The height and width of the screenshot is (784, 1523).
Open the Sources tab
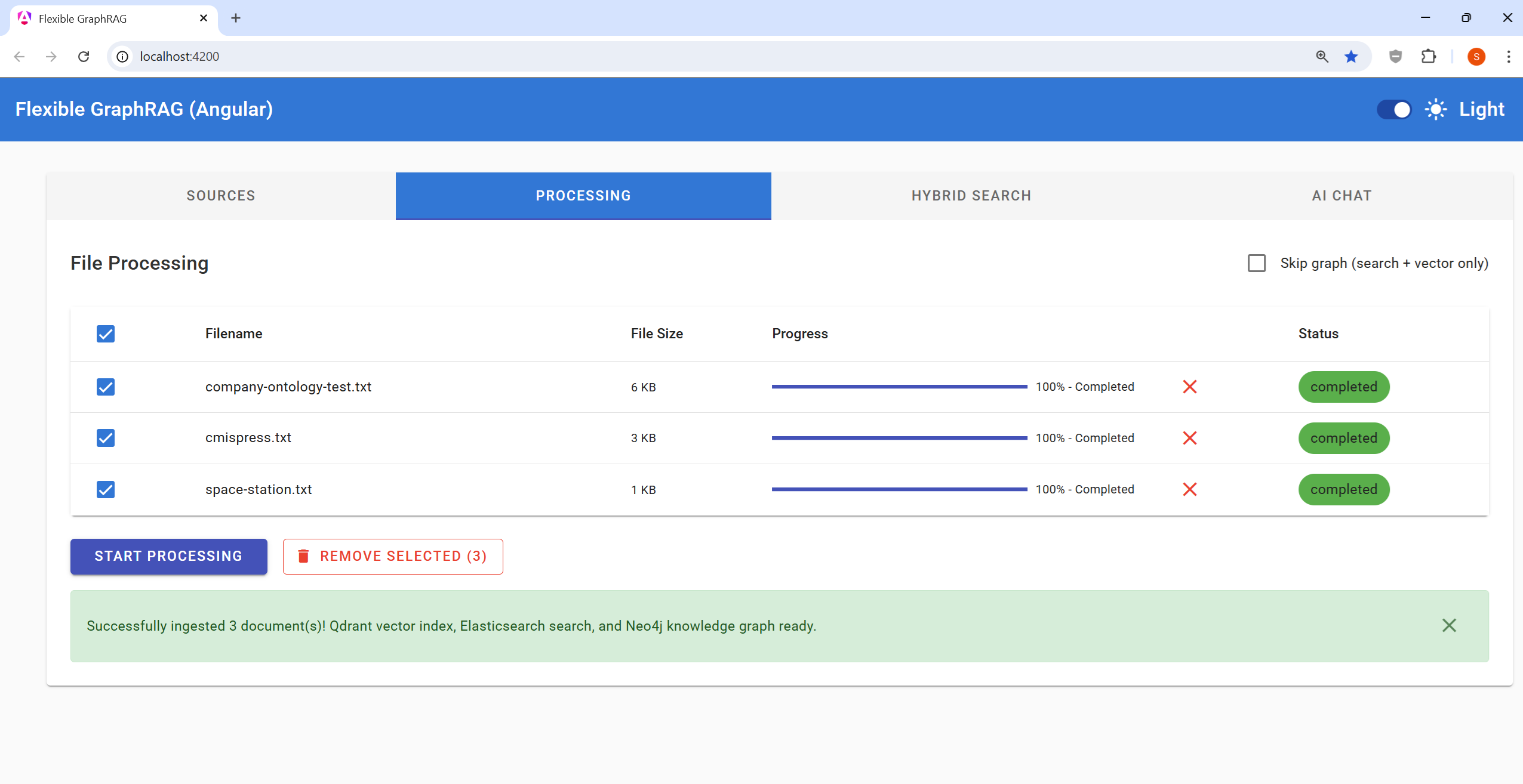[x=221, y=196]
